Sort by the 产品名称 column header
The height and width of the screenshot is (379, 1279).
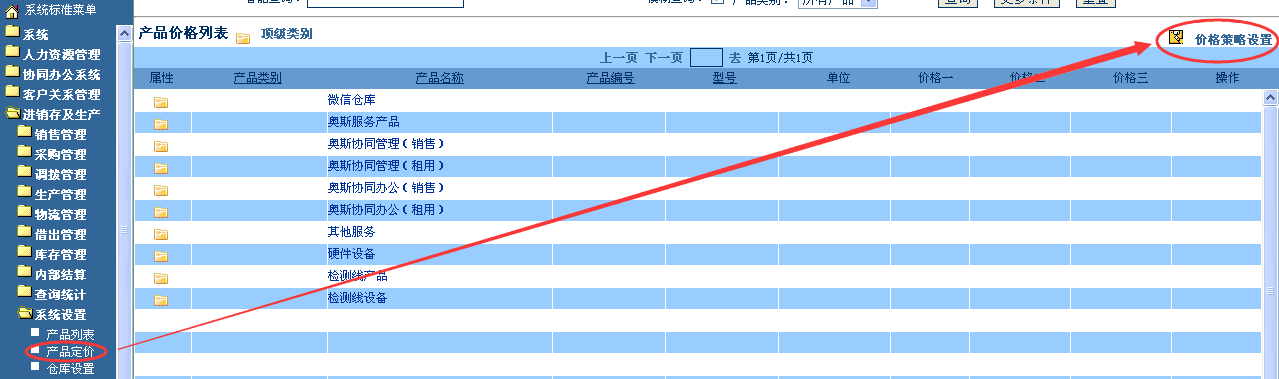[440, 78]
